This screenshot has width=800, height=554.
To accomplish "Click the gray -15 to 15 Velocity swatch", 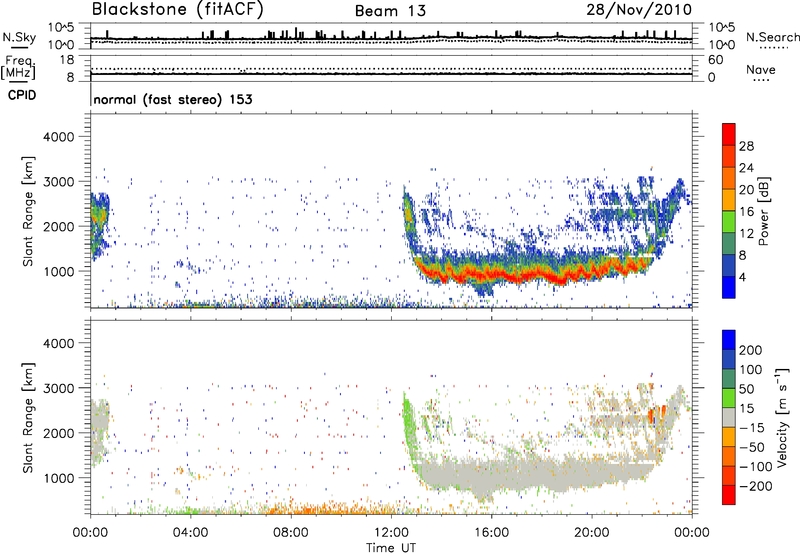I will (x=729, y=417).
